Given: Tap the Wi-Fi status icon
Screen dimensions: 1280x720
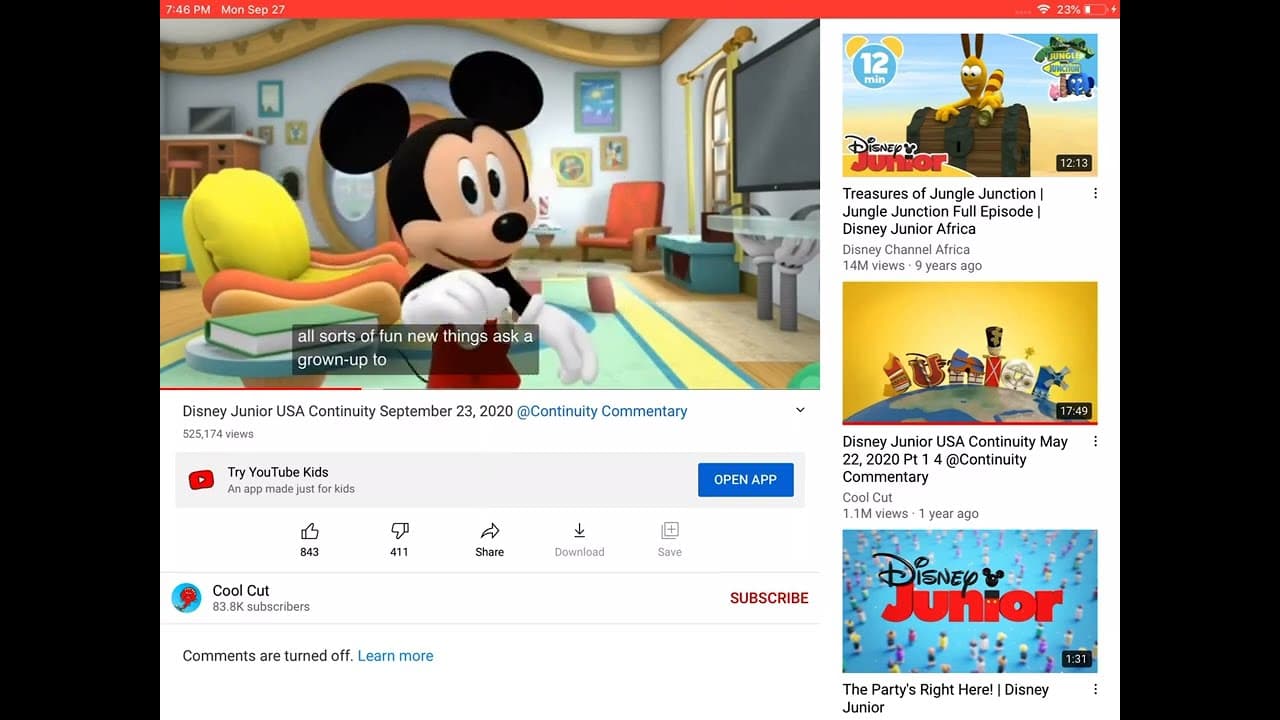Looking at the screenshot, I should 1044,9.
